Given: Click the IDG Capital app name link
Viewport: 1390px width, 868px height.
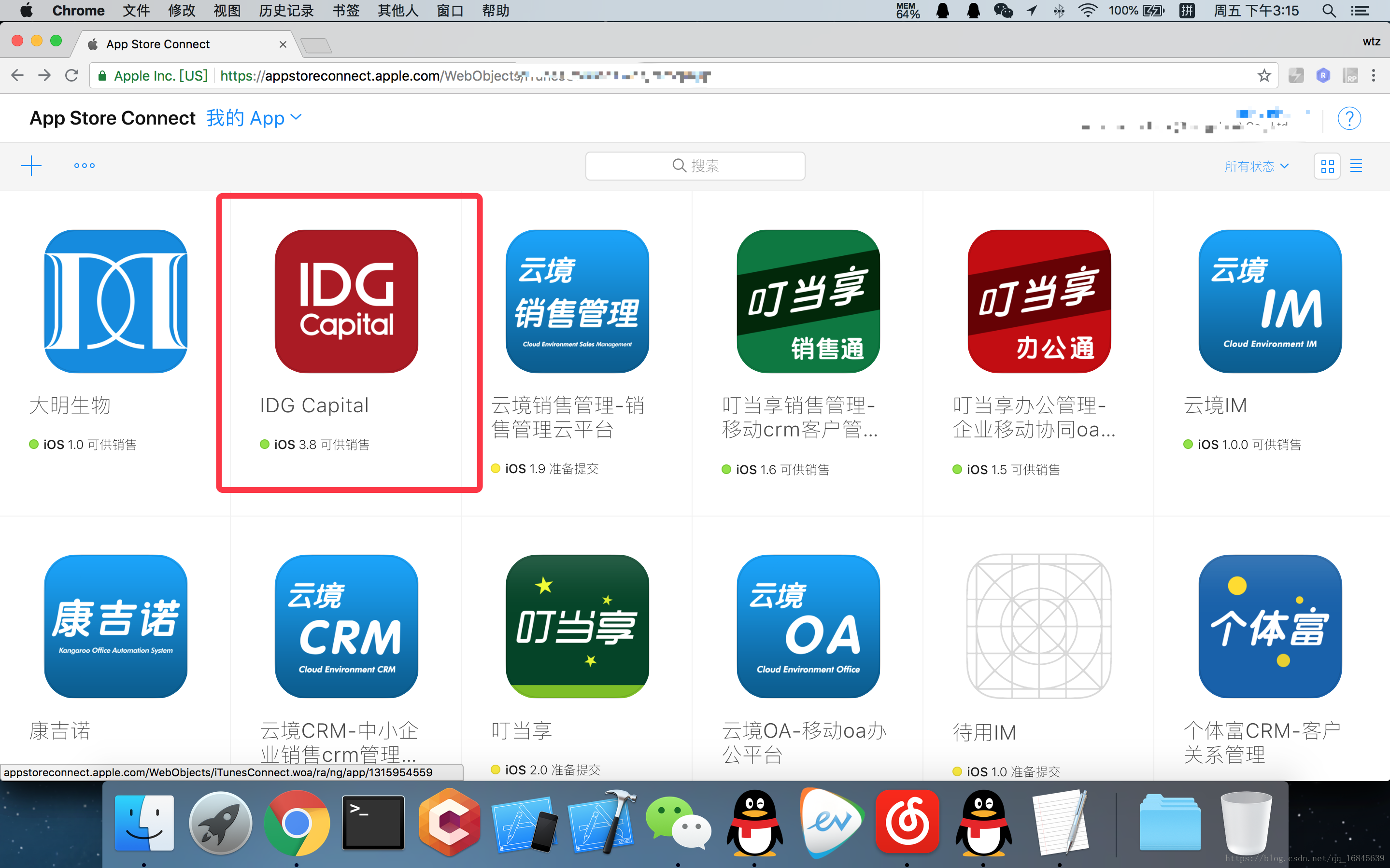Looking at the screenshot, I should (x=314, y=406).
